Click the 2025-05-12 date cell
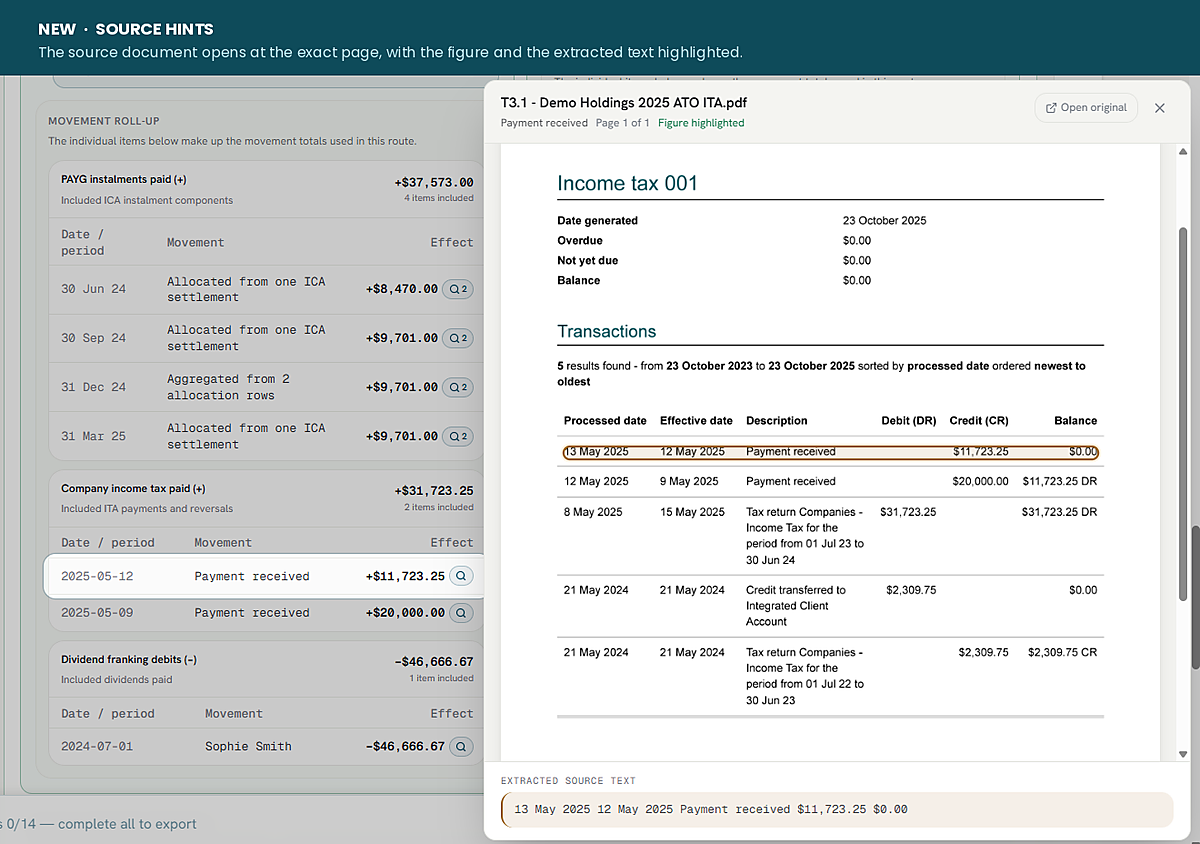The image size is (1200, 844). (x=97, y=576)
